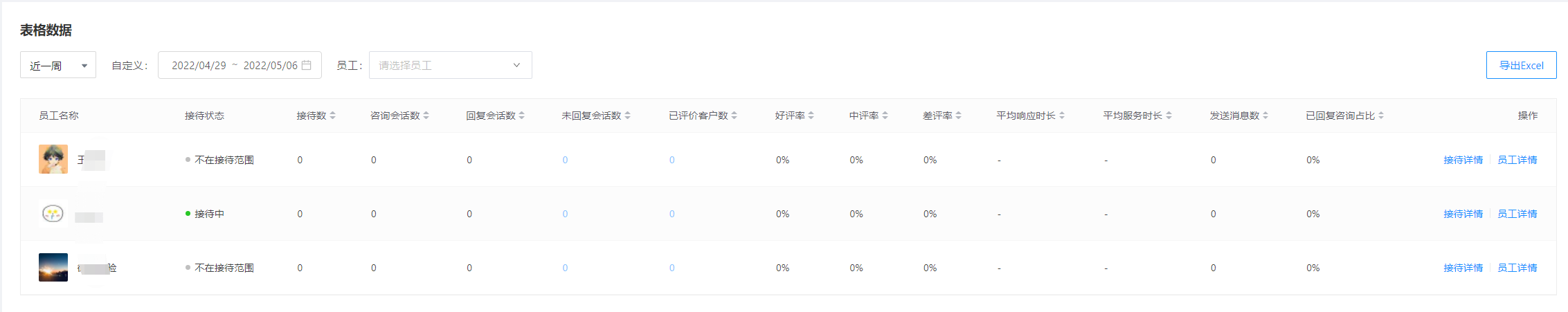Click calendar icon in date range
Image resolution: width=1568 pixels, height=312 pixels.
307,65
